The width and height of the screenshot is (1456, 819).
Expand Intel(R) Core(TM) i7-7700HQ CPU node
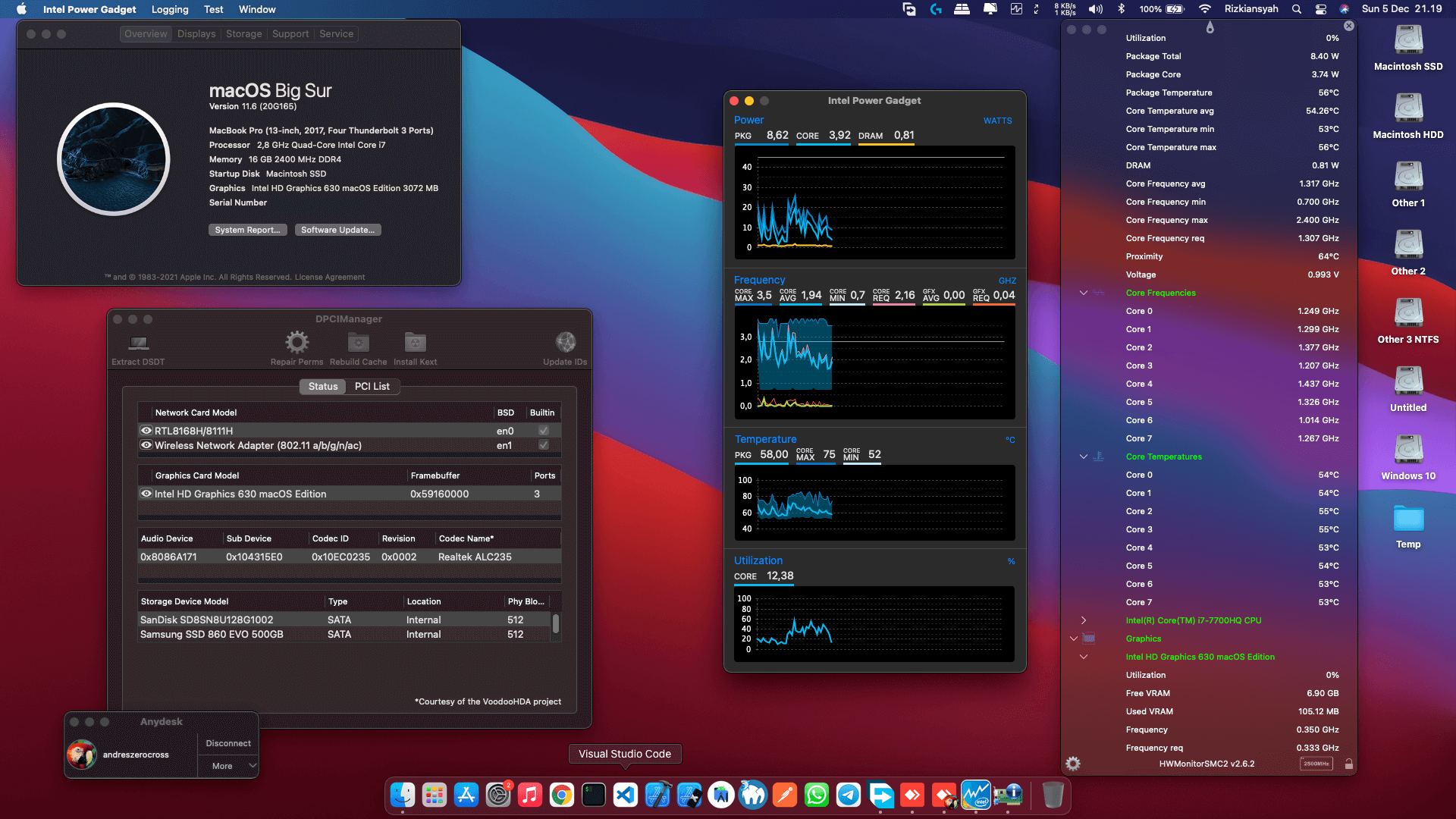pos(1084,620)
